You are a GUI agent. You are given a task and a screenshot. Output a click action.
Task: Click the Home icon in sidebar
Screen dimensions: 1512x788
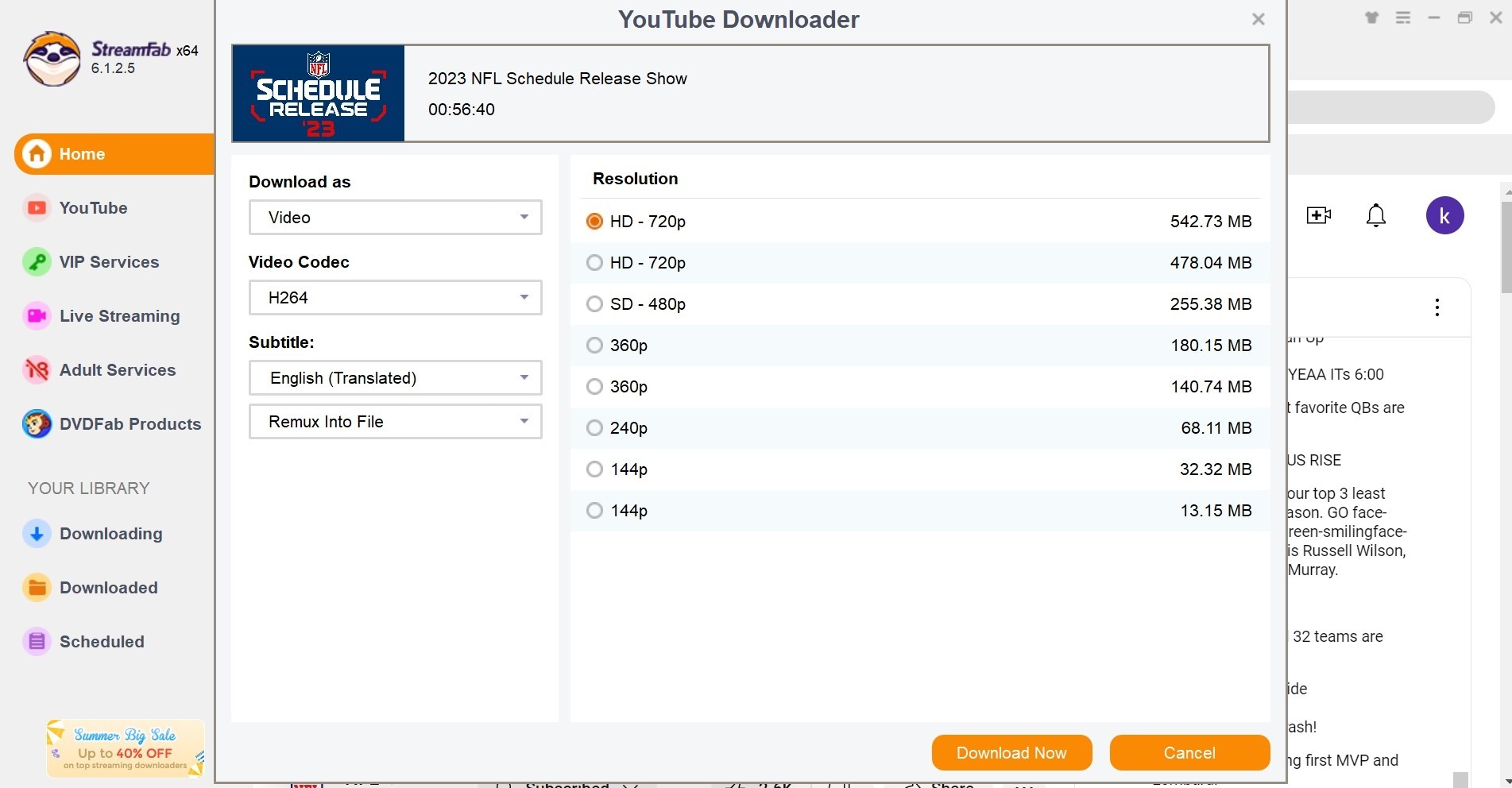coord(37,154)
